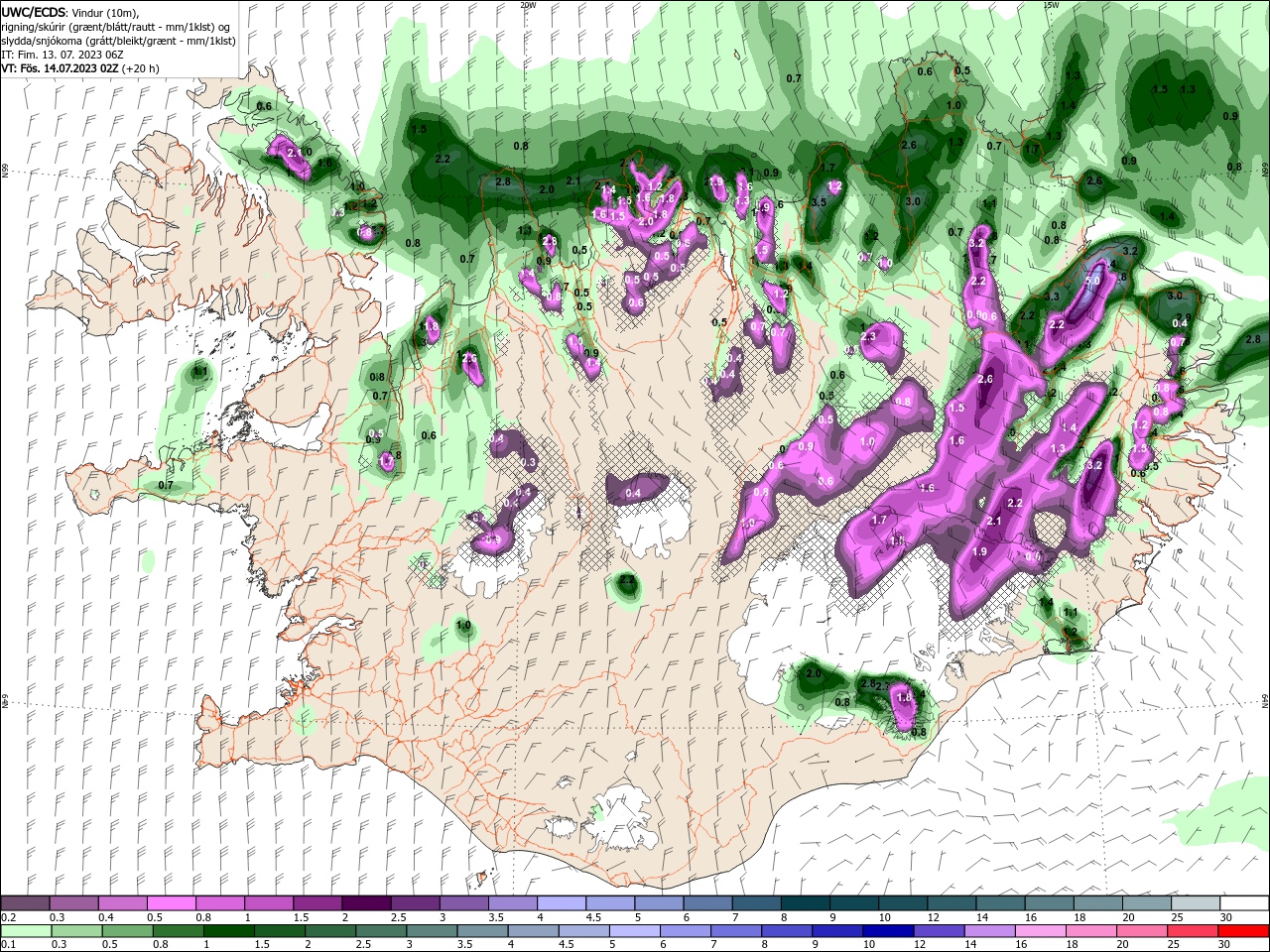Viewport: 1270px width, 952px height.
Task: Click the "VT: Fös. 14.07.2023 02Z (+20 h)" line
Action: 80,68
